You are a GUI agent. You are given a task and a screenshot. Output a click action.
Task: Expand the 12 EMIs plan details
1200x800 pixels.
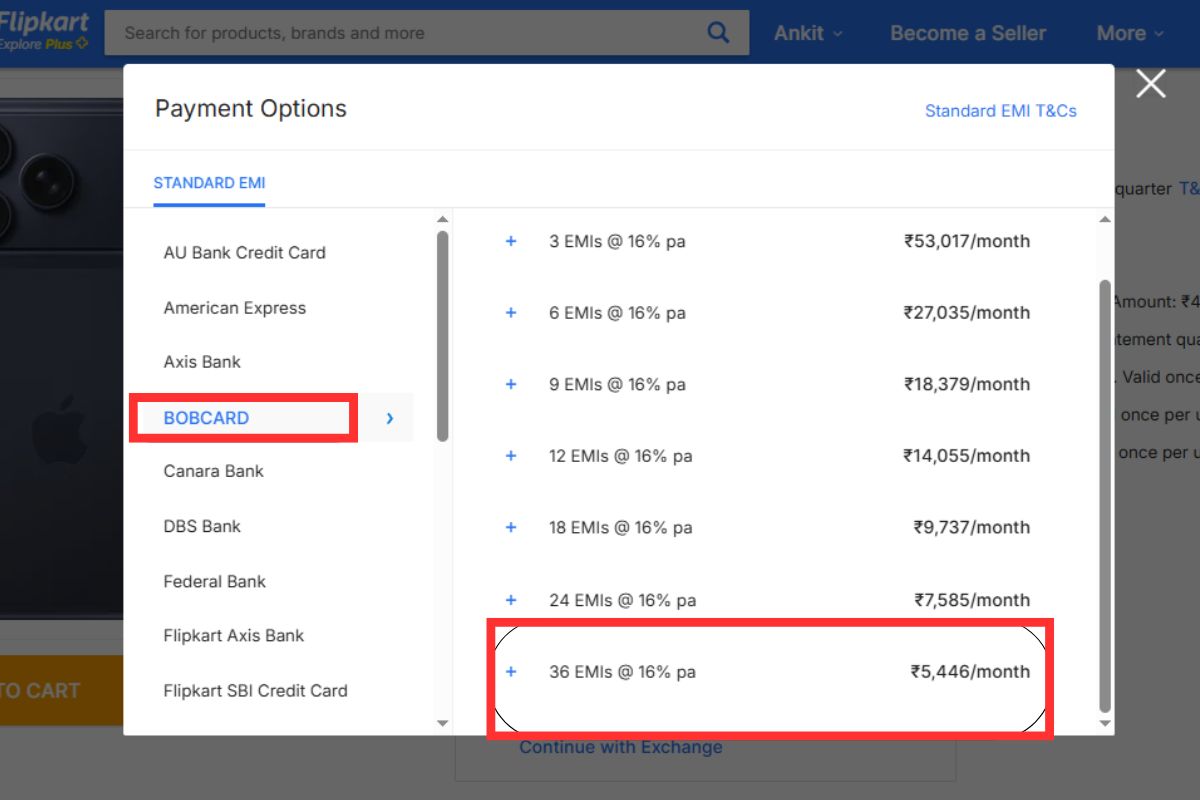click(511, 456)
